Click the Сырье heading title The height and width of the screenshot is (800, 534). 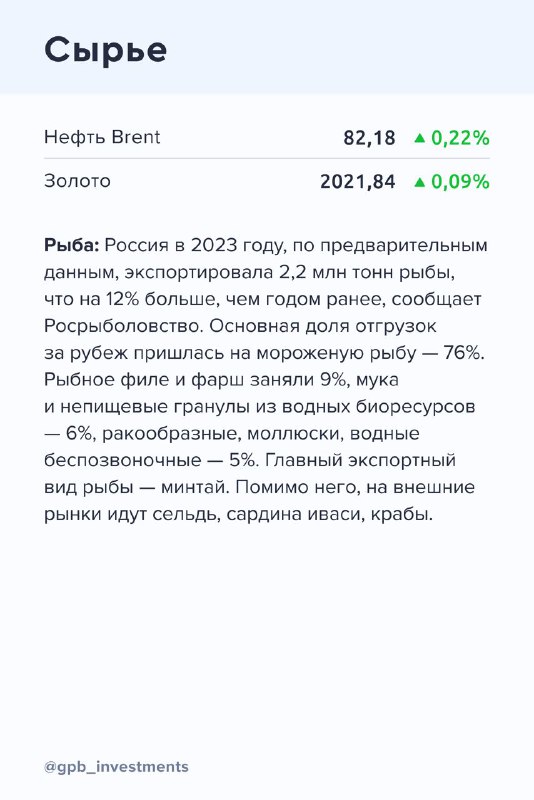(106, 50)
